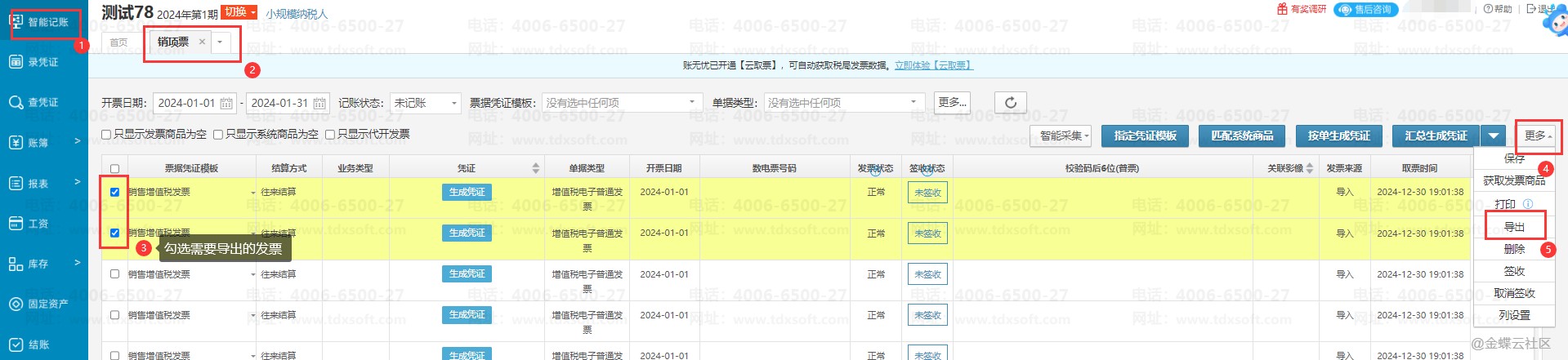Enable 只显示发票商品为空 checkbox

coord(106,135)
